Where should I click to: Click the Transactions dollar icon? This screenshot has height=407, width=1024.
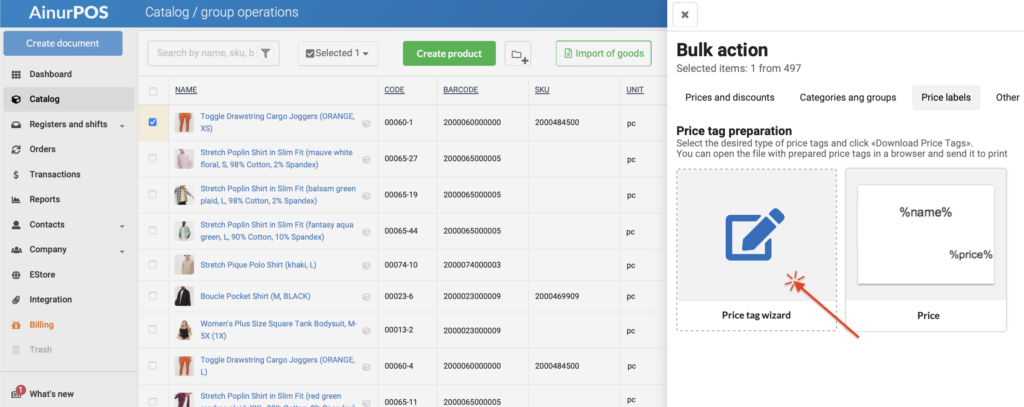pos(16,174)
